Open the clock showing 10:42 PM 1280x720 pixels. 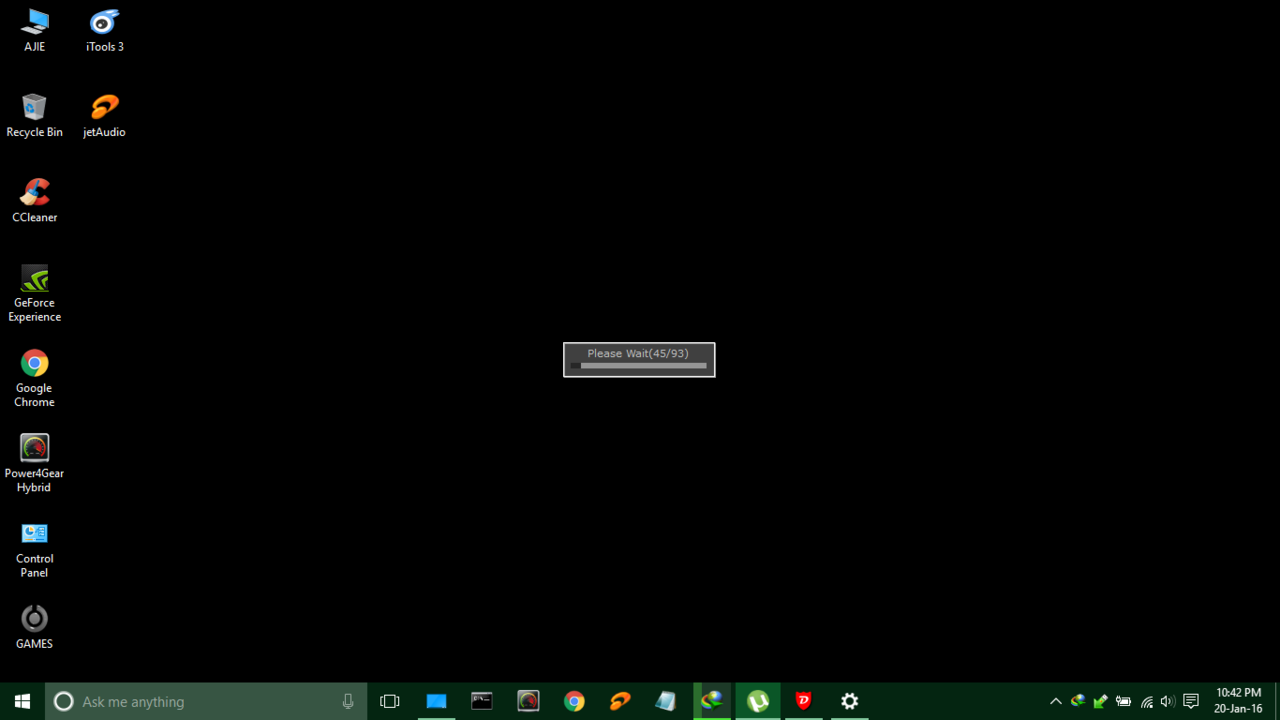pos(1238,701)
